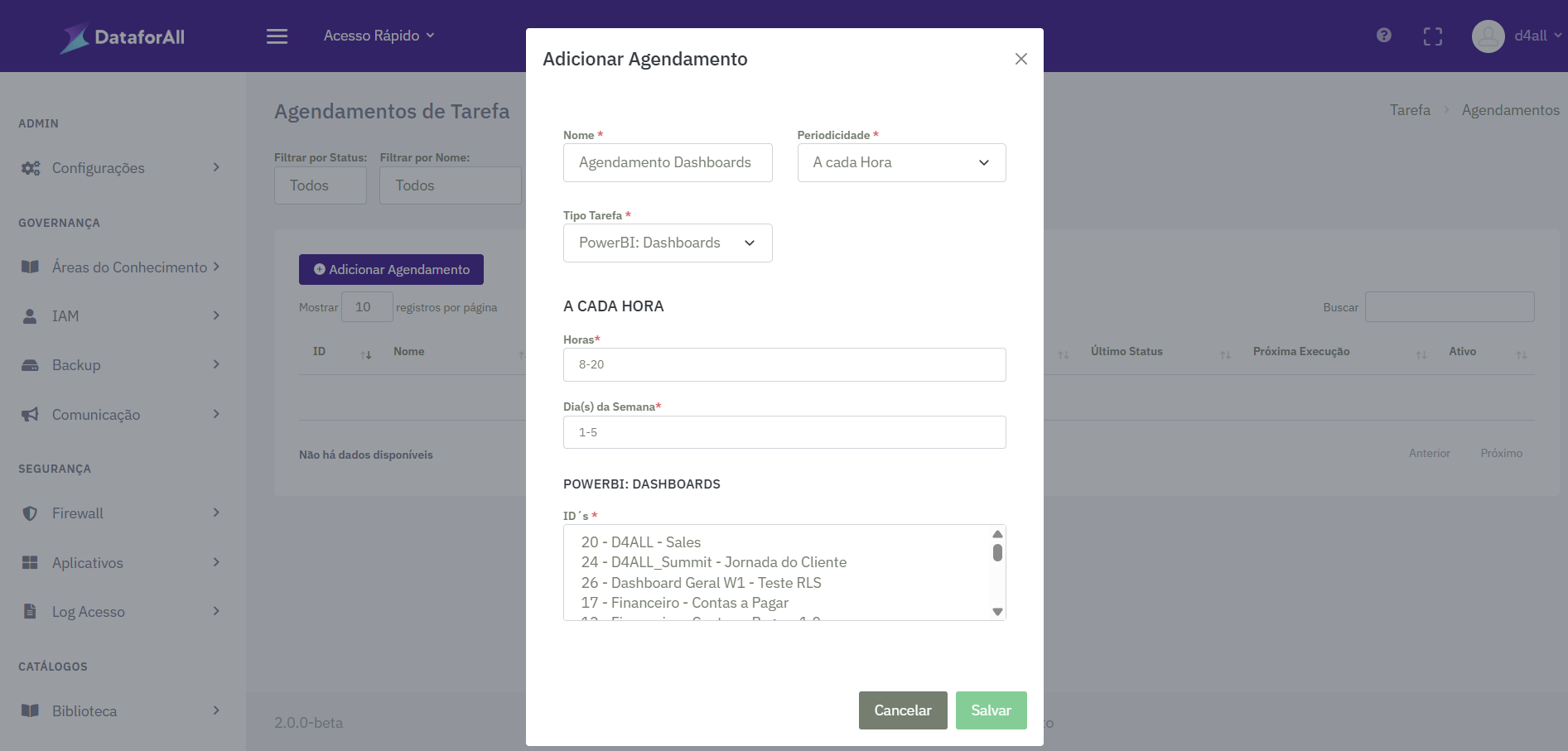
Task: Click the hamburger menu icon
Action: coord(277,36)
